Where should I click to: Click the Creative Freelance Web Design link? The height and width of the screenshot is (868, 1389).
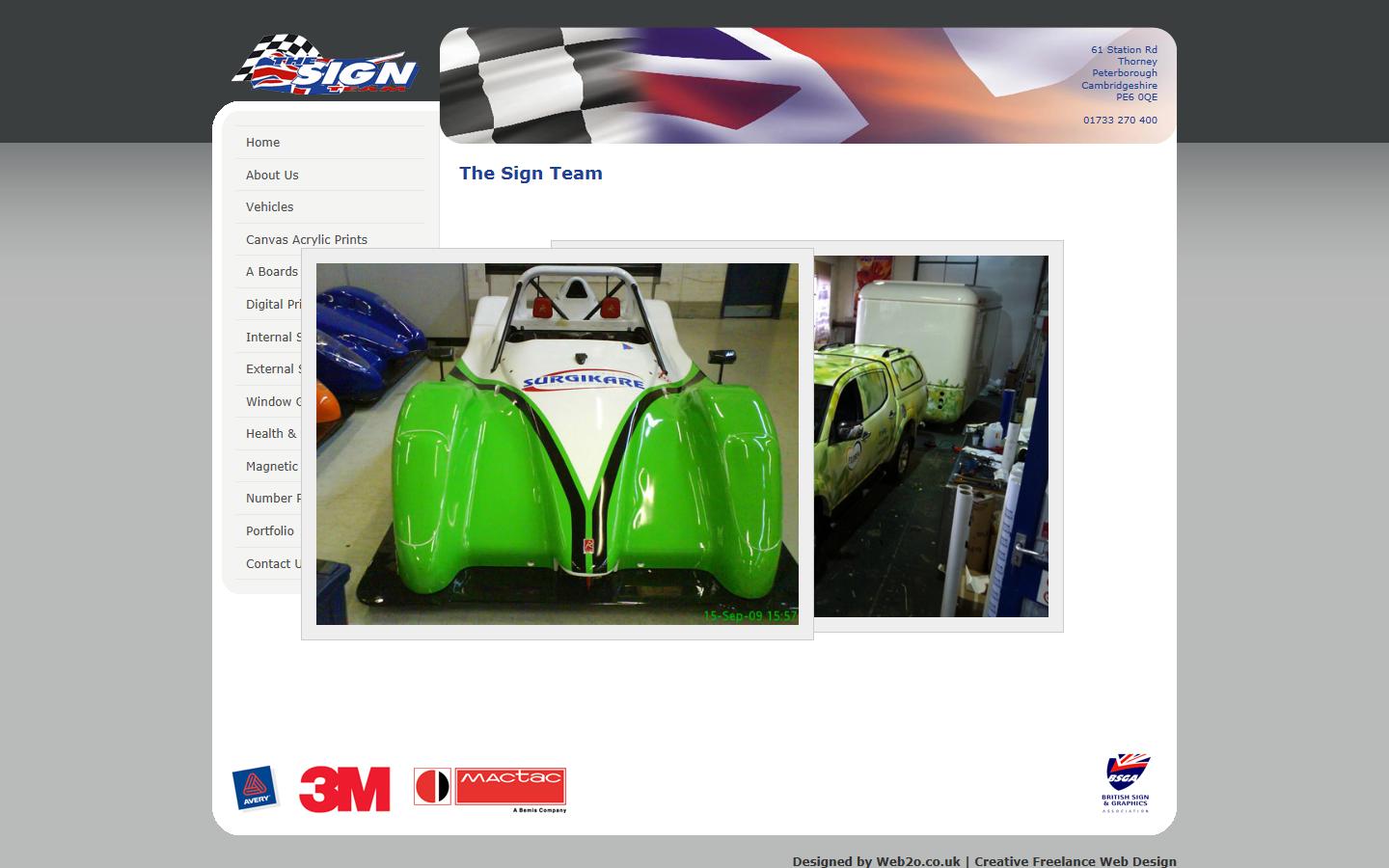pyautogui.click(x=1075, y=861)
